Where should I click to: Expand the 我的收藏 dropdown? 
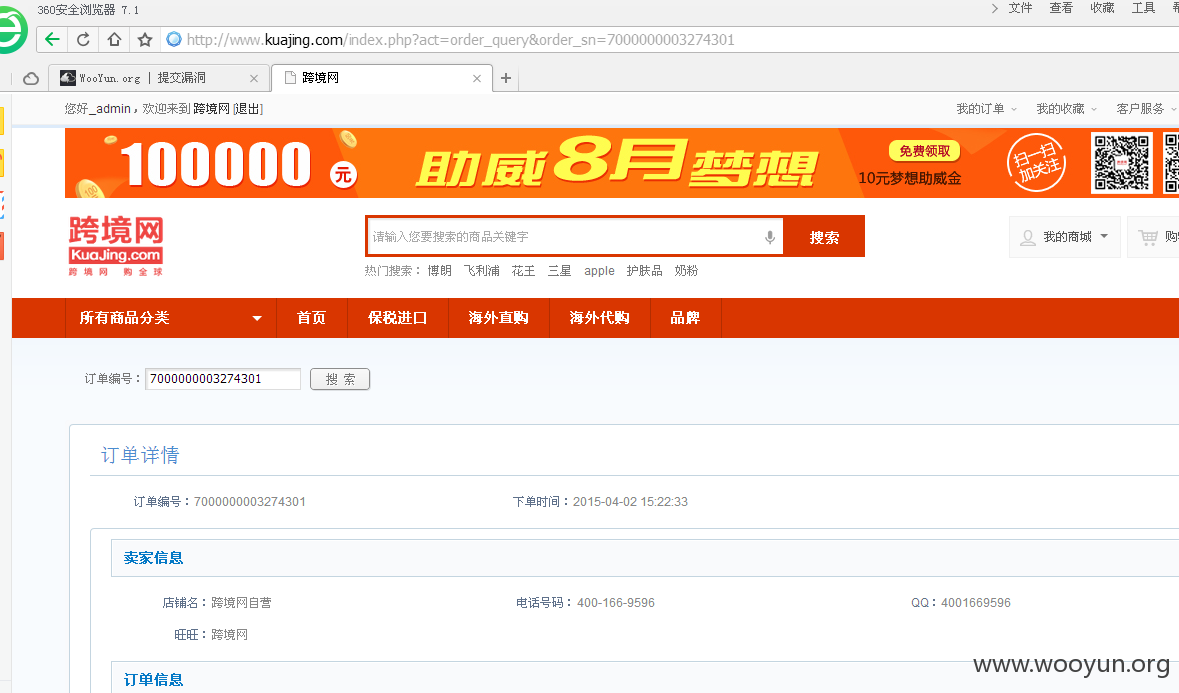pos(1066,109)
